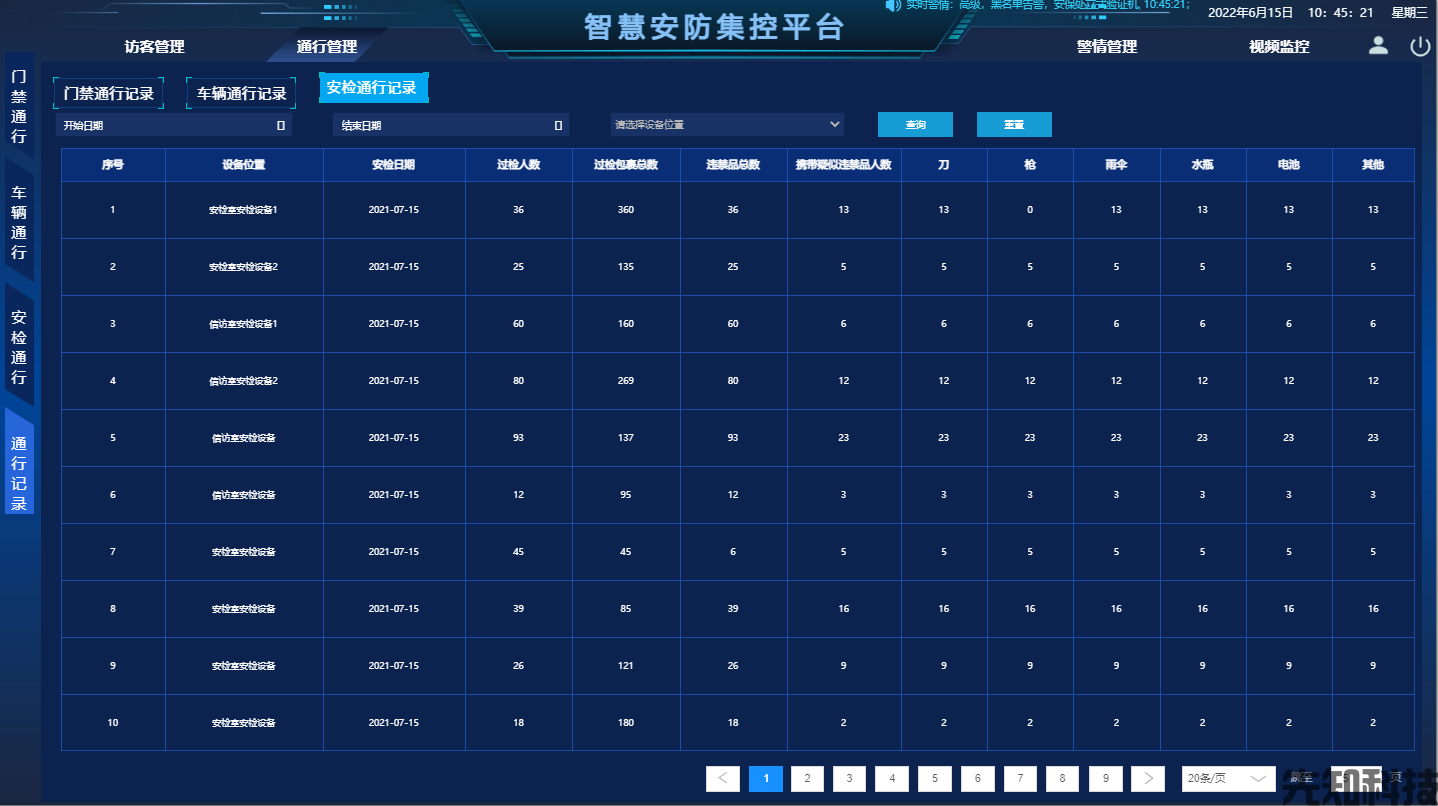Go to page 3
This screenshot has height=806, width=1438.
pos(849,778)
